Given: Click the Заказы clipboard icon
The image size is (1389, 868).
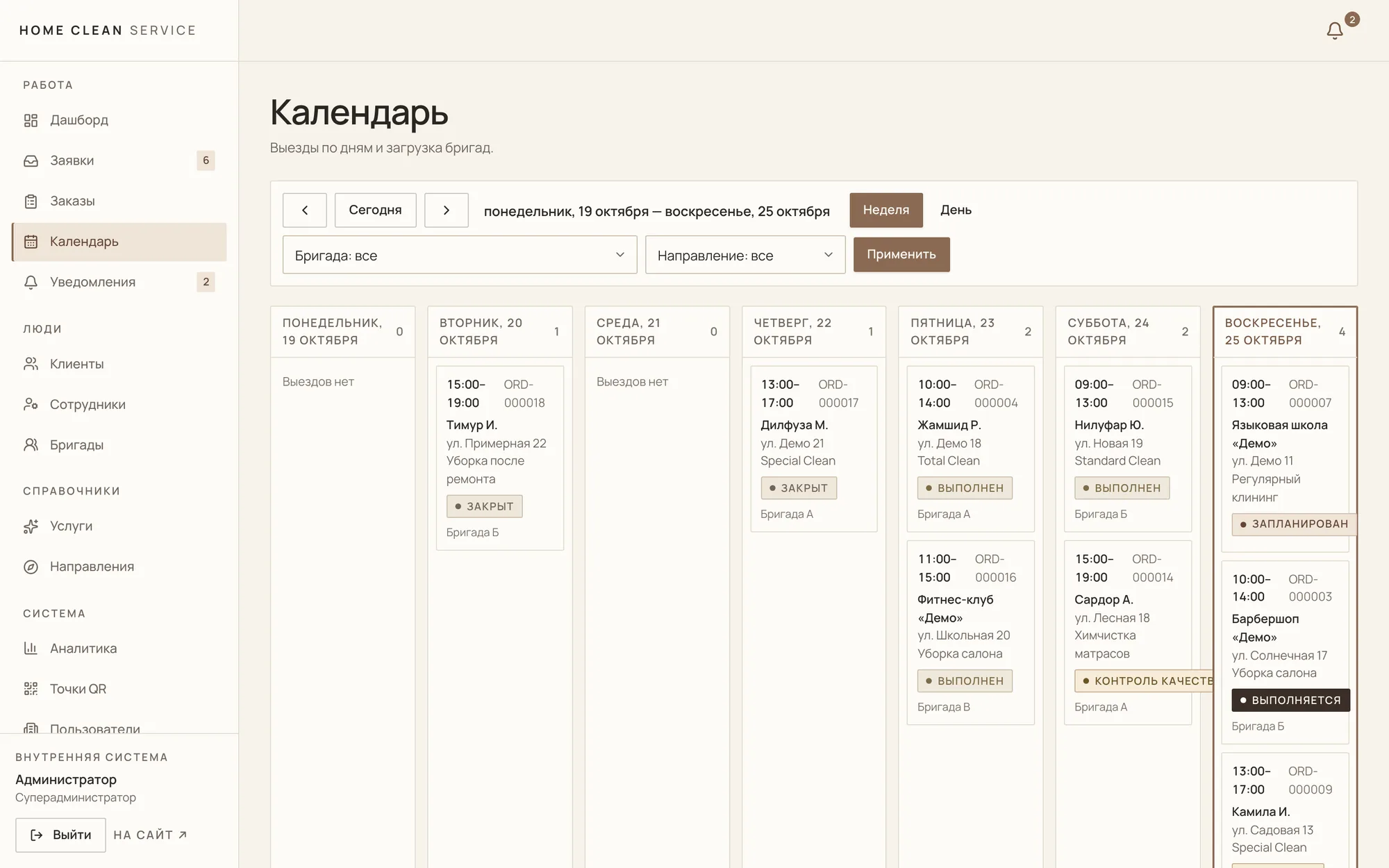Looking at the screenshot, I should [x=31, y=201].
